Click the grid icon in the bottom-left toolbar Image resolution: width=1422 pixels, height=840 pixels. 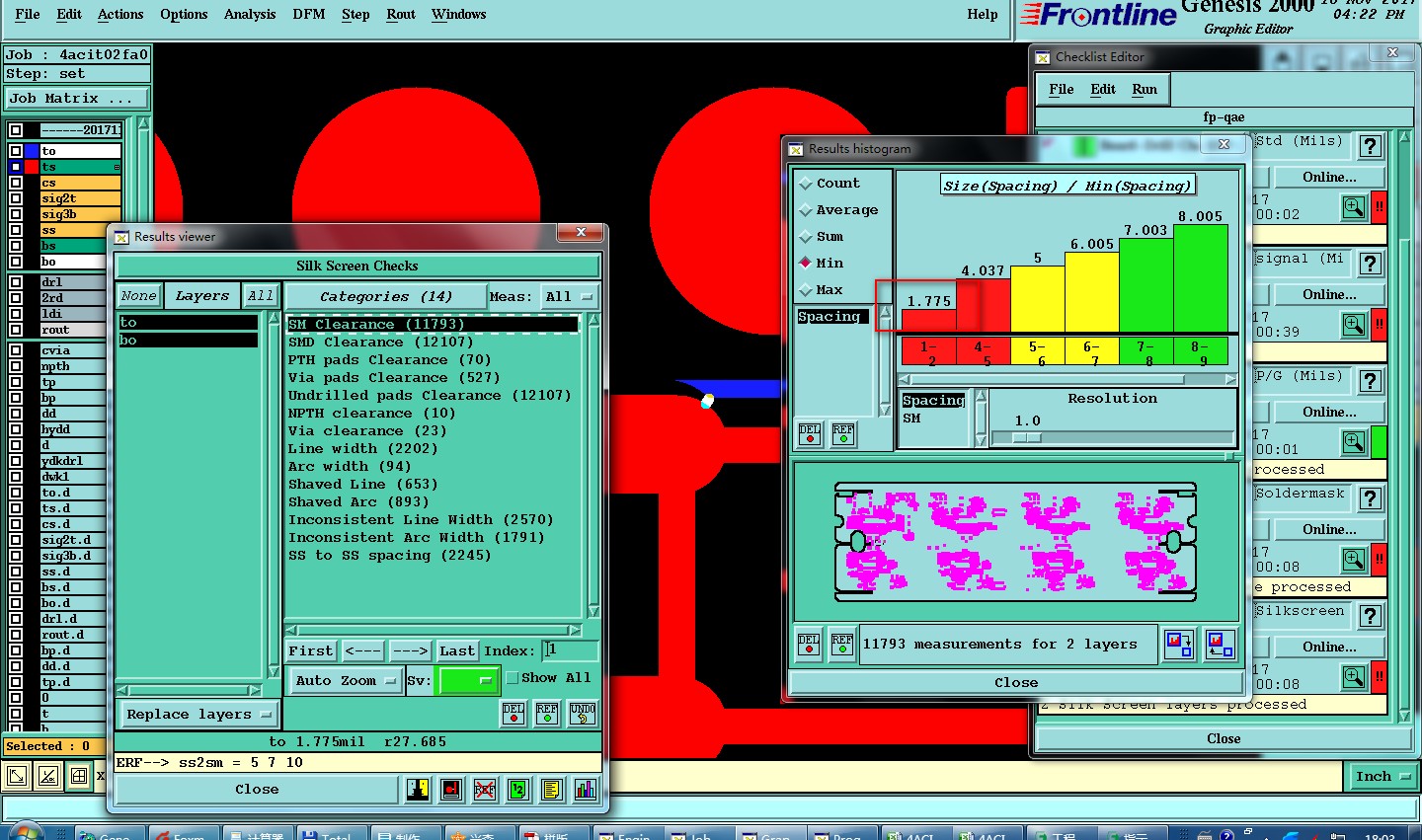click(79, 777)
